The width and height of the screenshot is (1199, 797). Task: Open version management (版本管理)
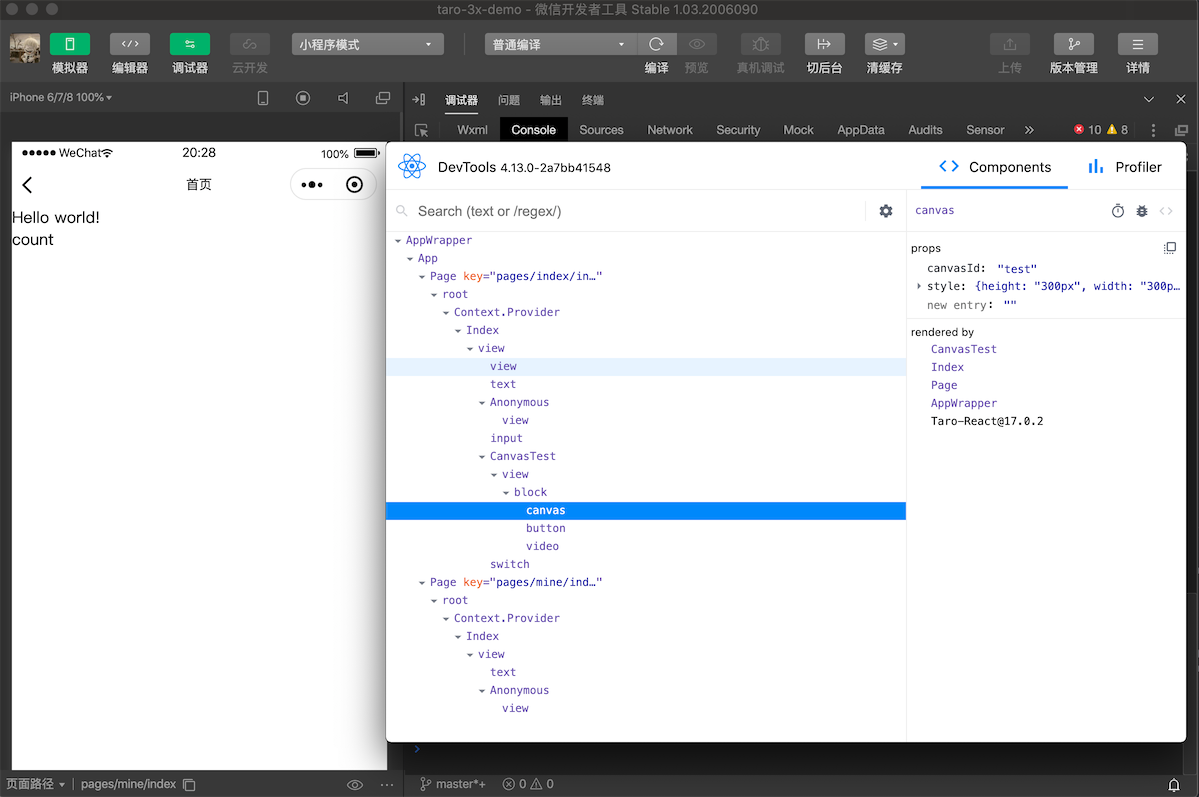(x=1074, y=44)
